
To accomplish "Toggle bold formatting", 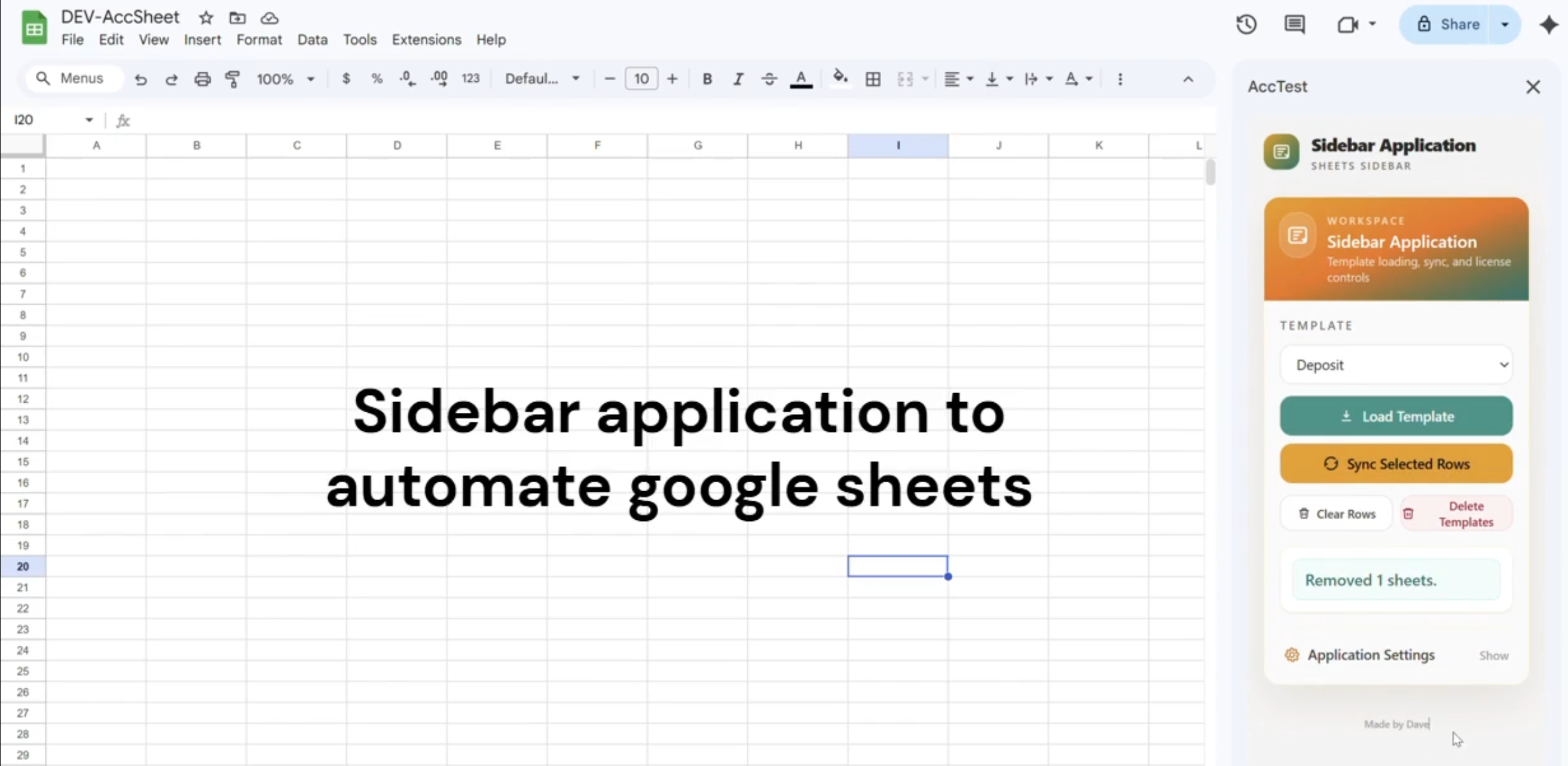I will pyautogui.click(x=707, y=79).
